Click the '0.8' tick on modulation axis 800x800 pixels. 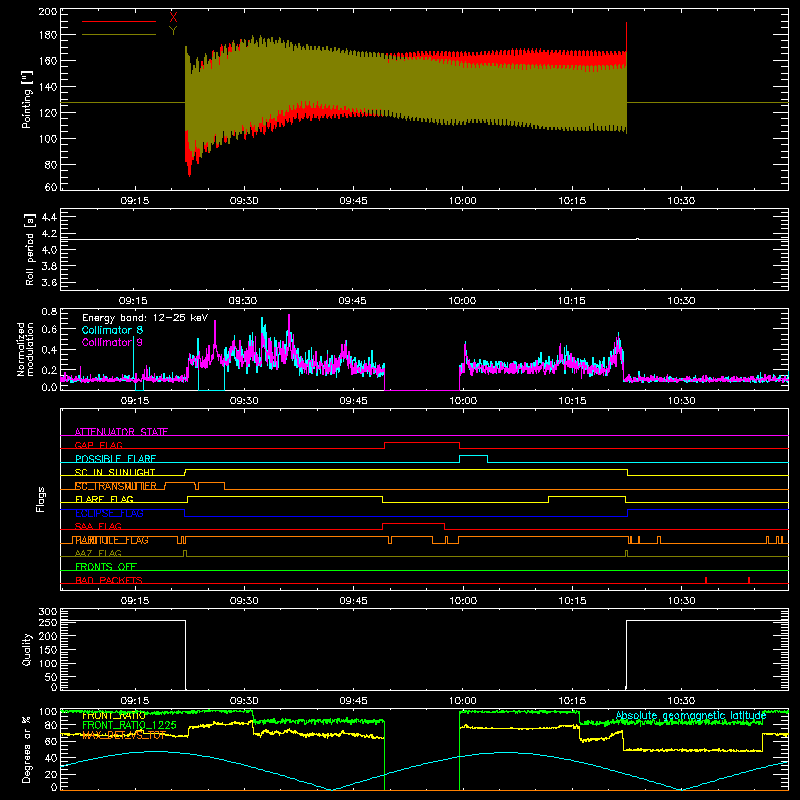point(49,311)
